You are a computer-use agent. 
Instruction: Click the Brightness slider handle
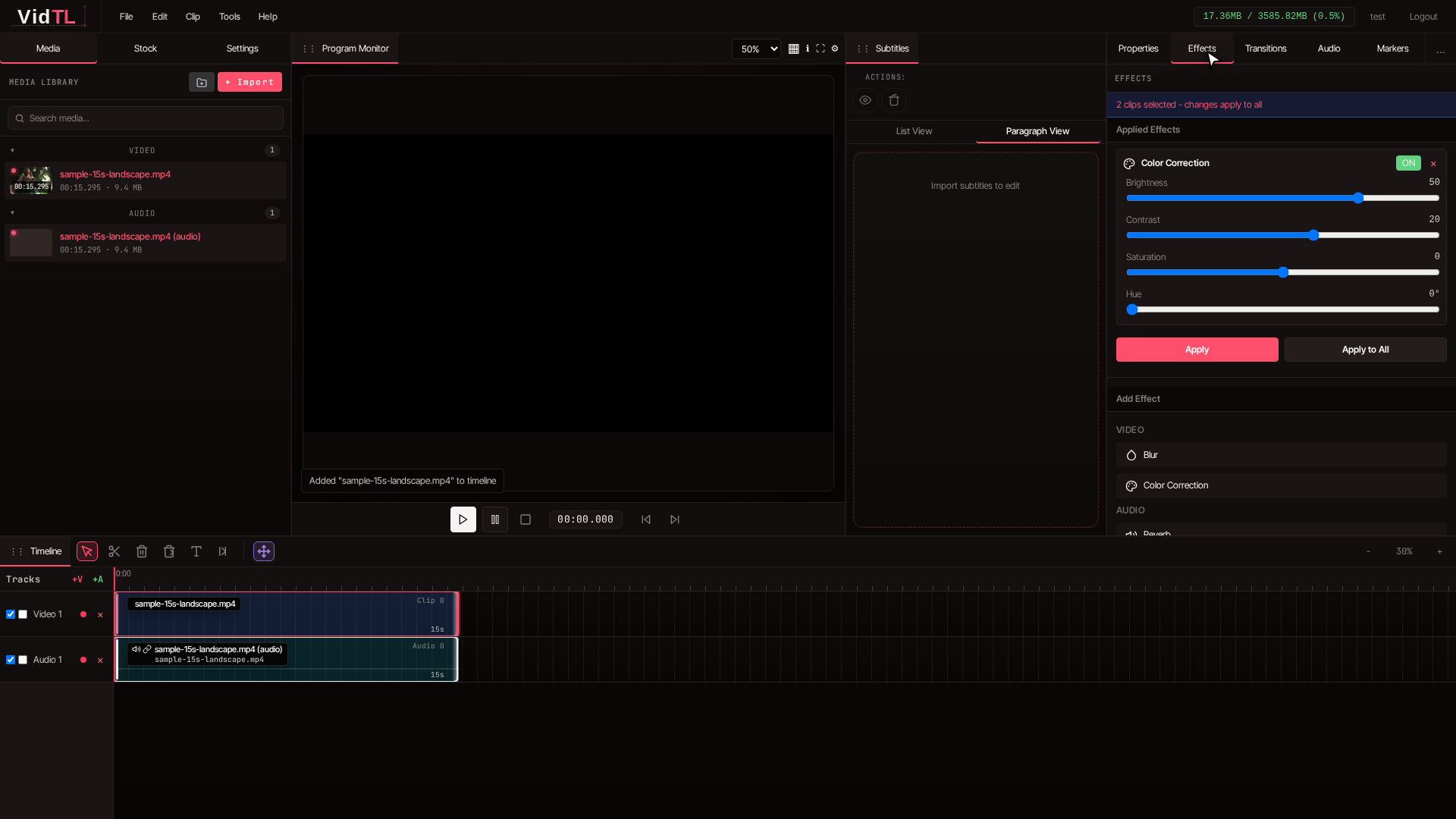pos(1358,198)
